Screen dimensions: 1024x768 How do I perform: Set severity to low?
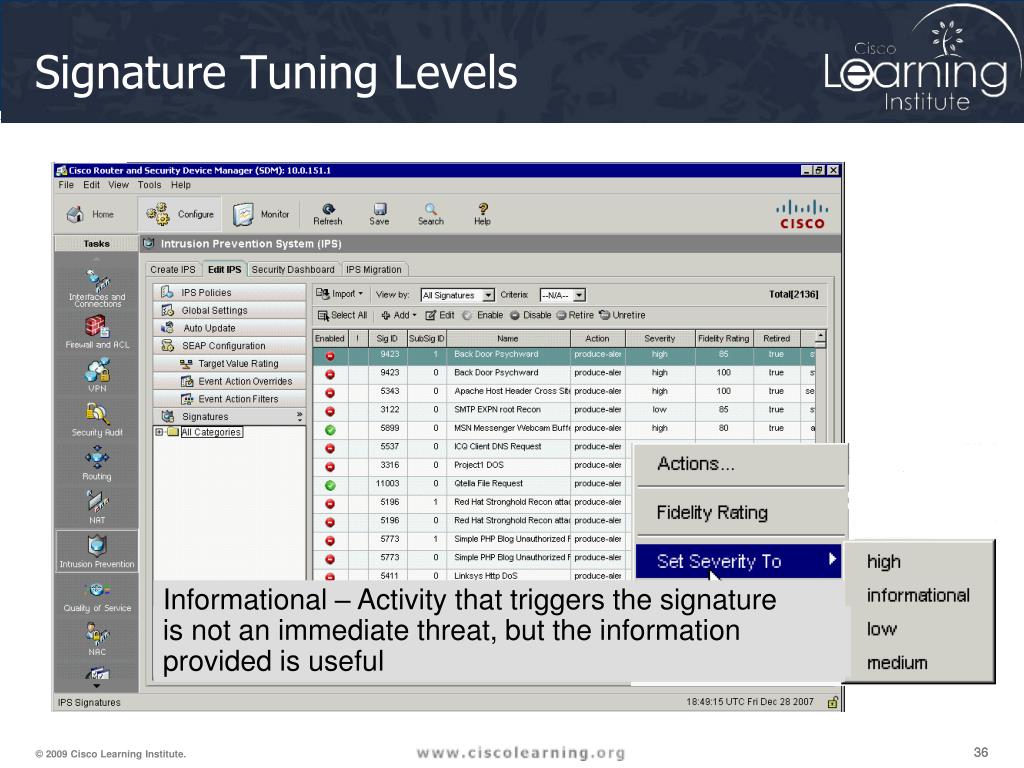tap(882, 630)
